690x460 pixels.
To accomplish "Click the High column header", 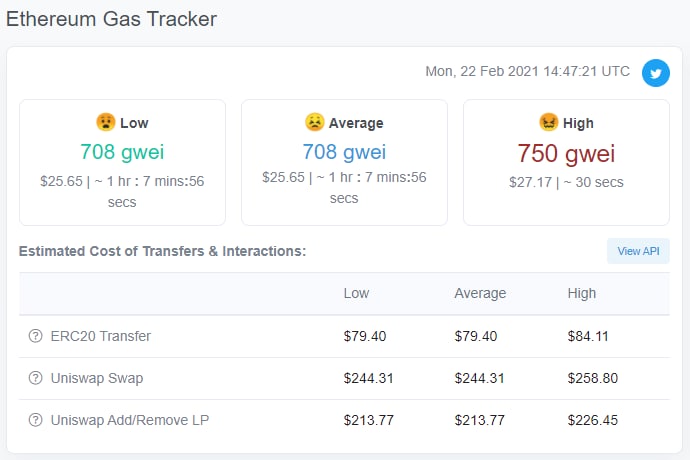I will pyautogui.click(x=581, y=293).
